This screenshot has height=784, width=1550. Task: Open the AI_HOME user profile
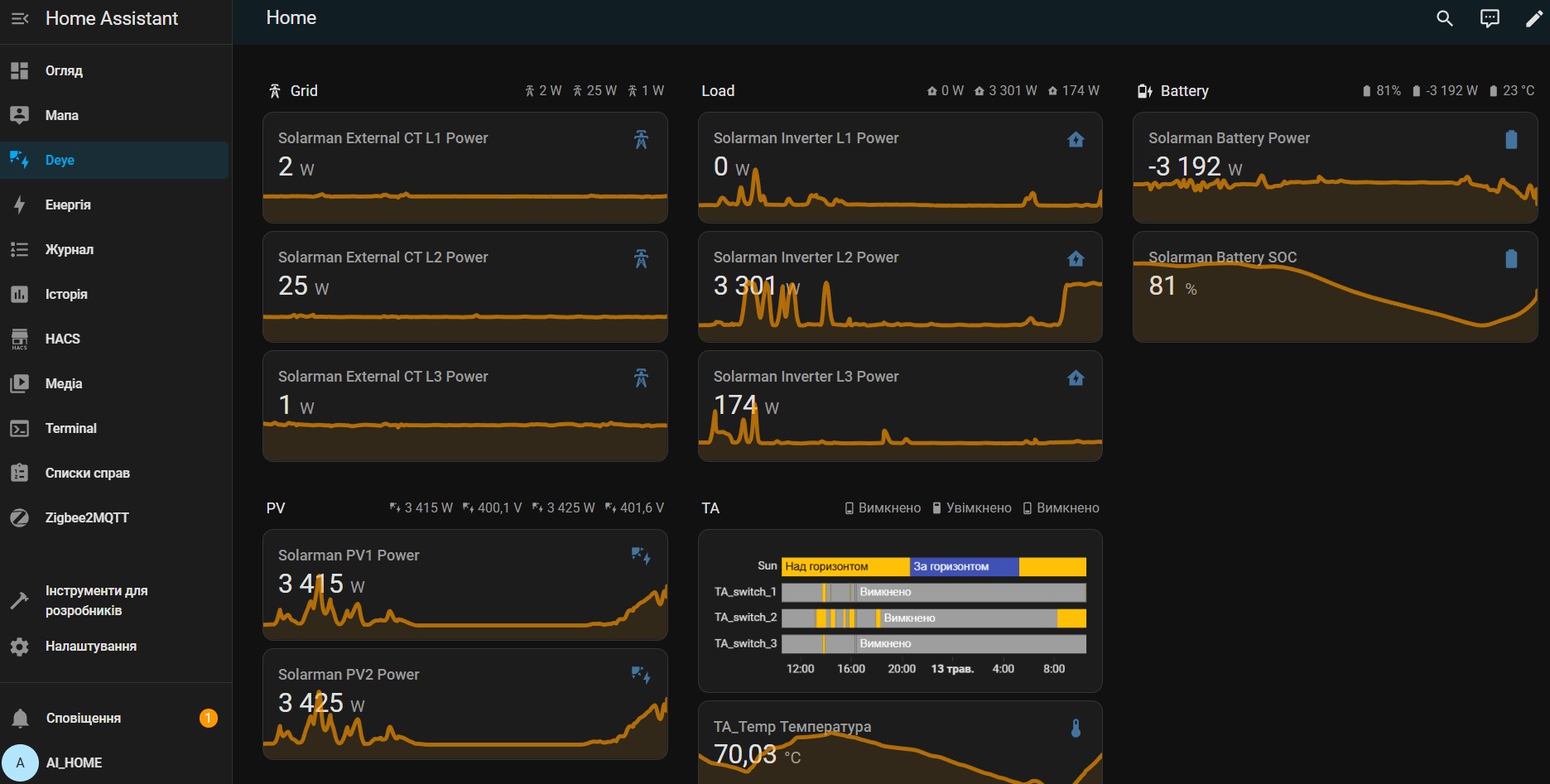click(74, 762)
